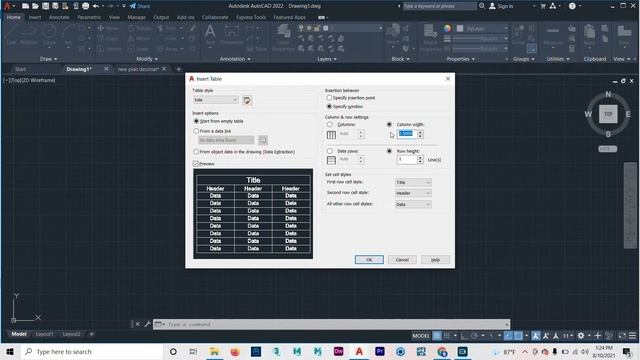The width and height of the screenshot is (640, 360).
Task: Open the Parametric ribbon tab
Action: [89, 18]
